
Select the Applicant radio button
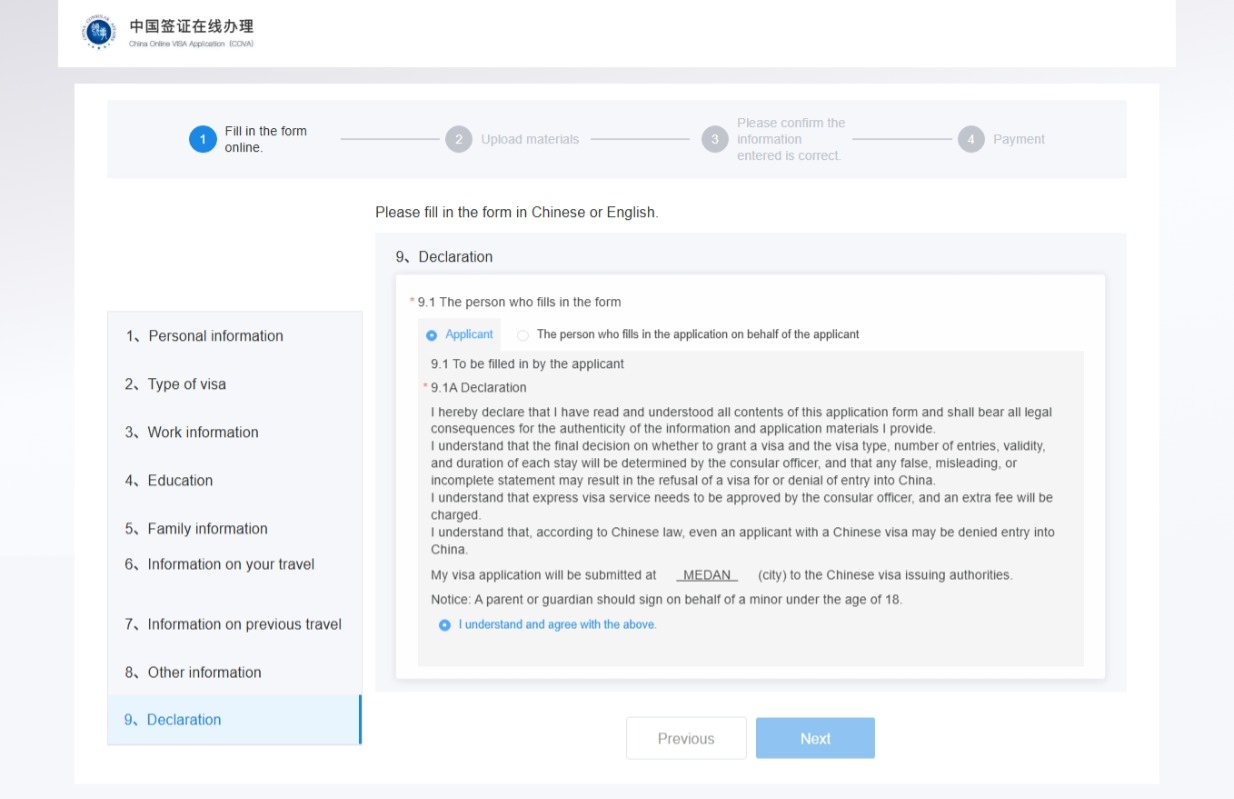432,335
